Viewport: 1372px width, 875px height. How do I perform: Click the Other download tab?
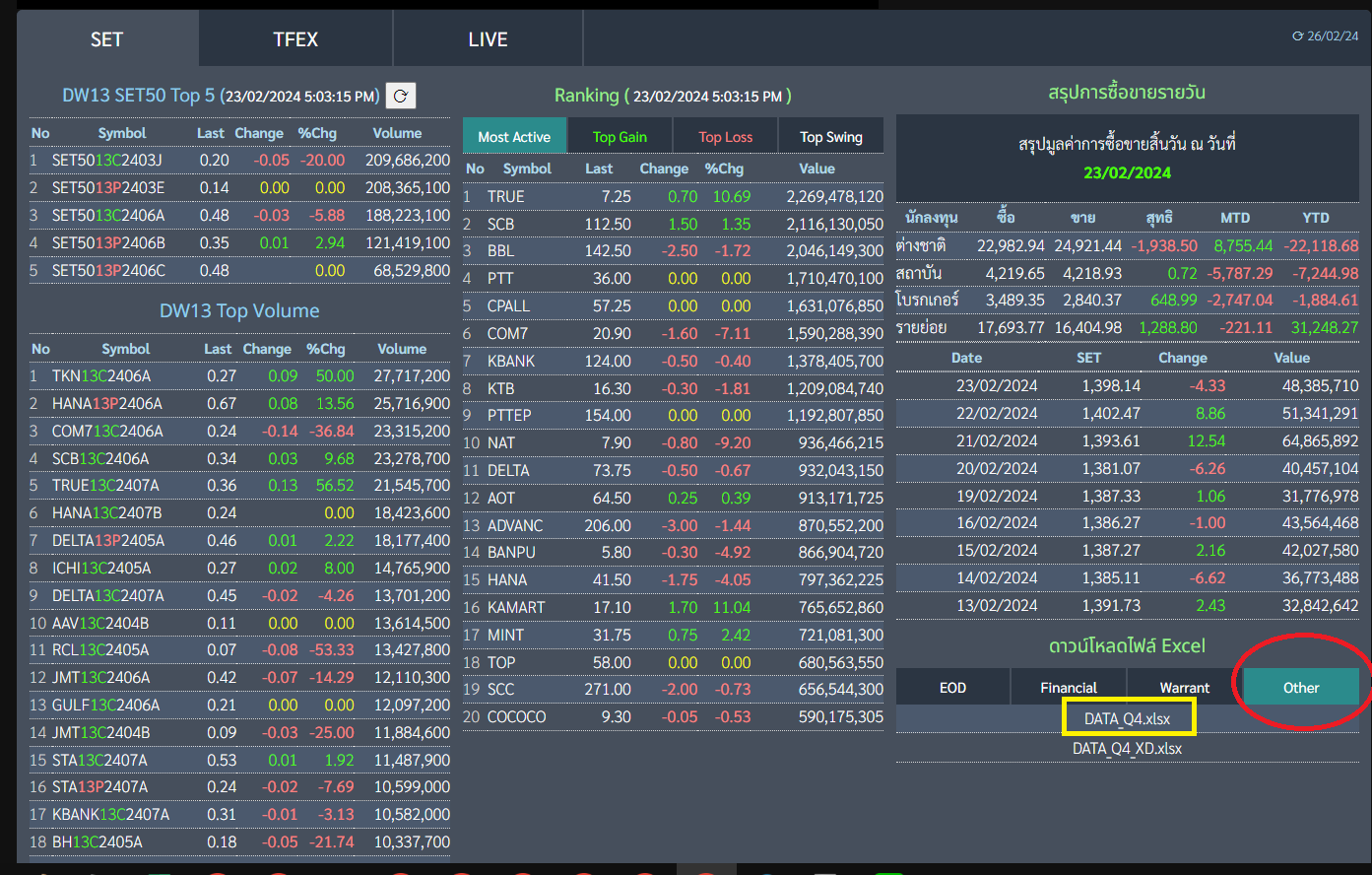tap(1300, 688)
